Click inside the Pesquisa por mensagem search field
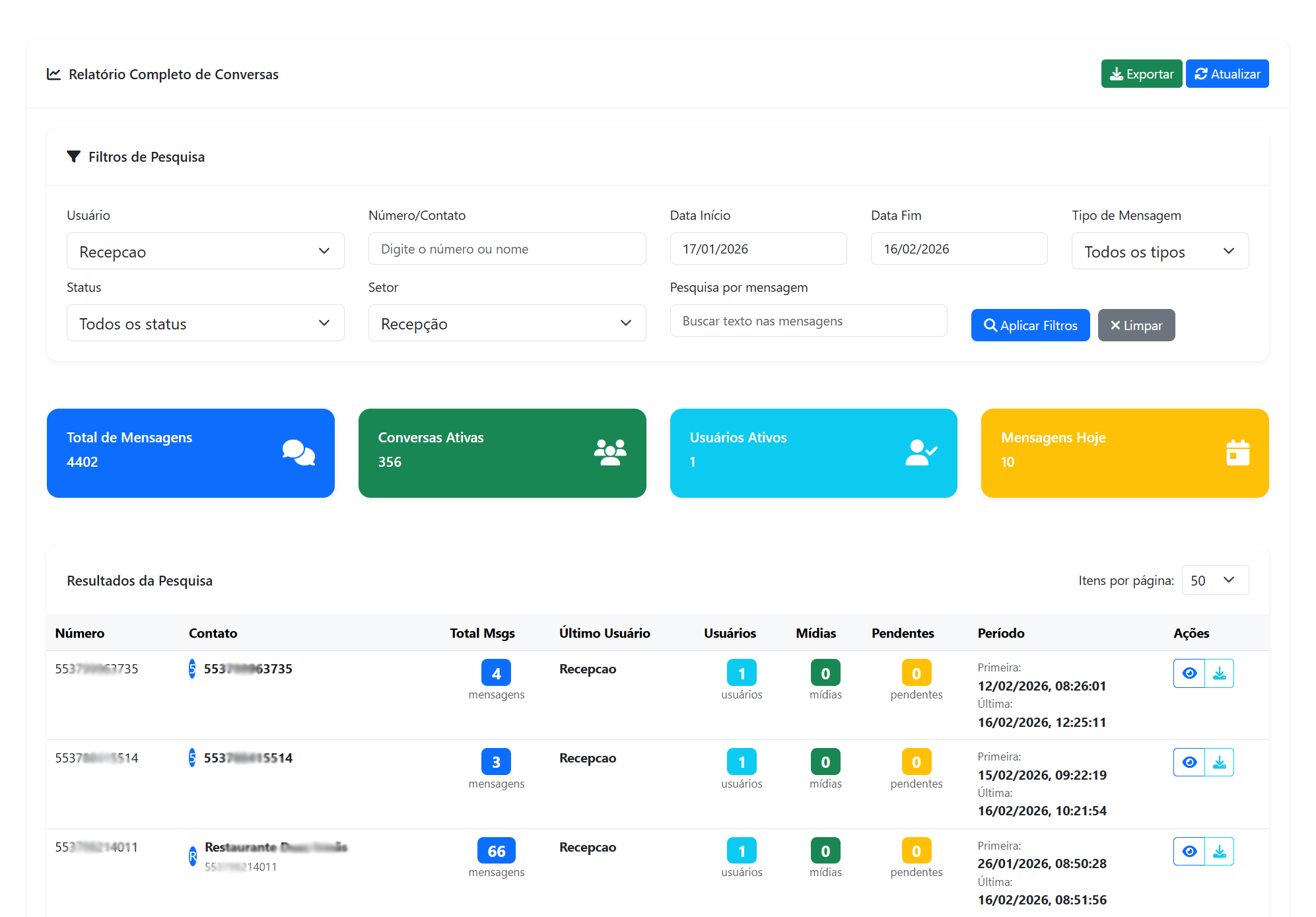 coord(808,320)
